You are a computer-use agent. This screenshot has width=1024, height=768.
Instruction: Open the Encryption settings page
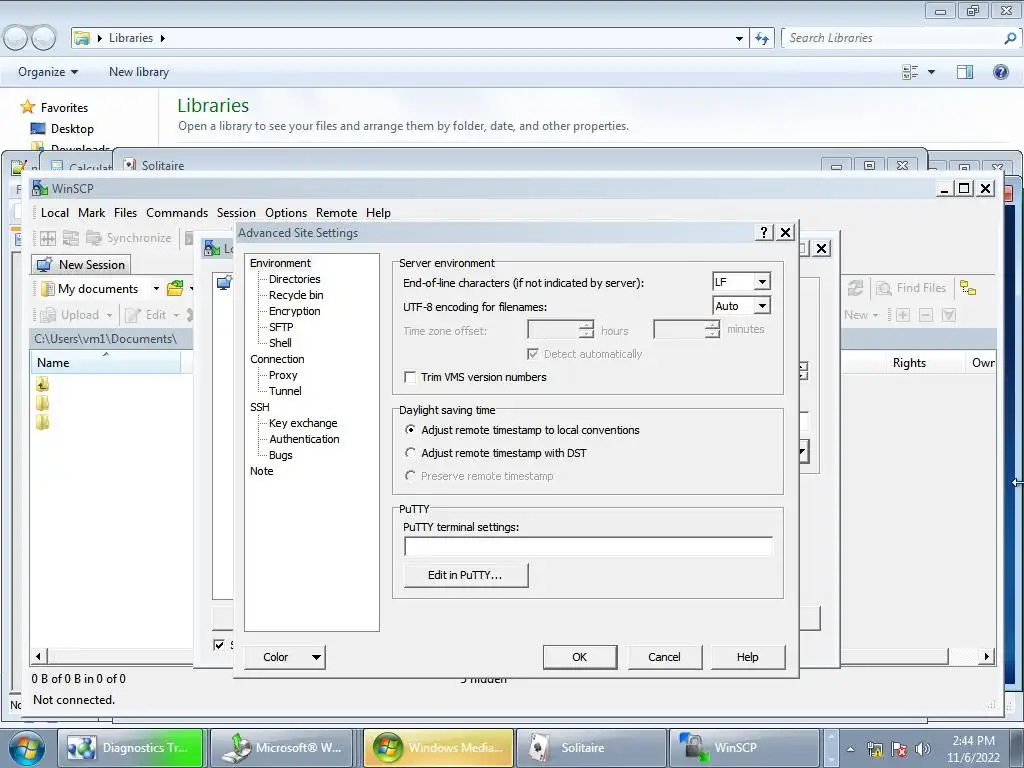point(295,311)
